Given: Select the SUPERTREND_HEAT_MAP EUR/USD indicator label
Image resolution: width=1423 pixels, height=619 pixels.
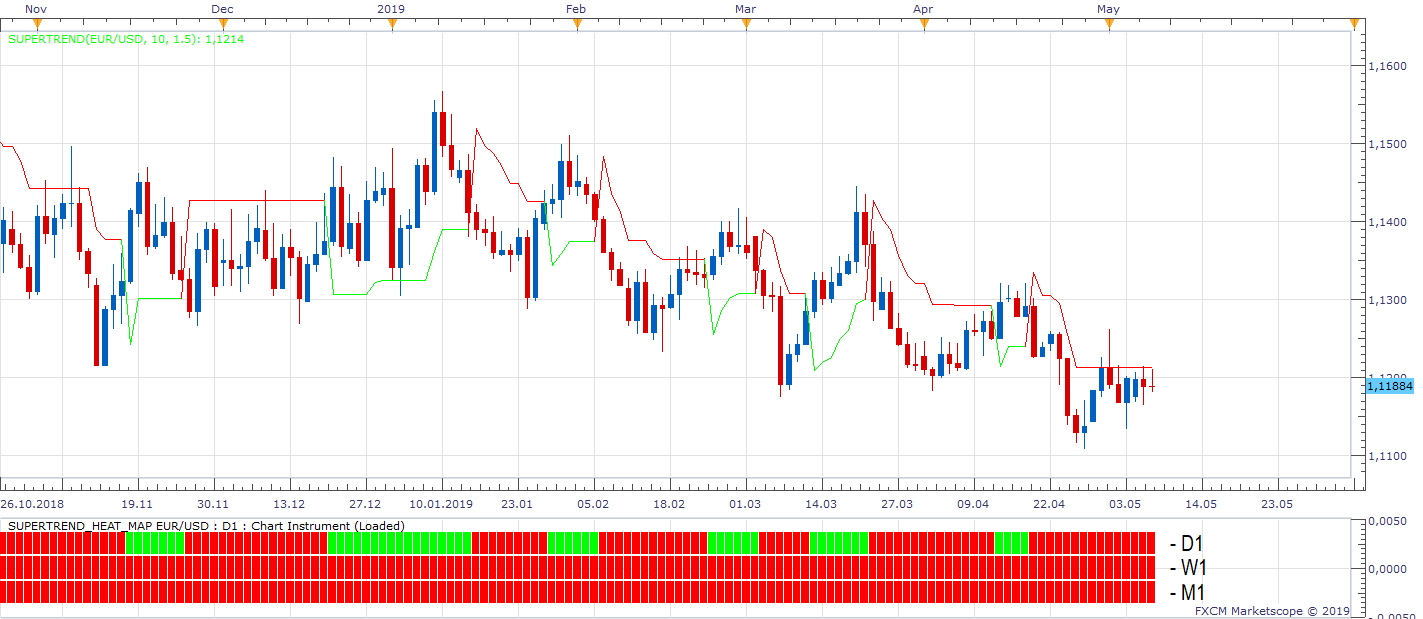Looking at the screenshot, I should tap(206, 525).
